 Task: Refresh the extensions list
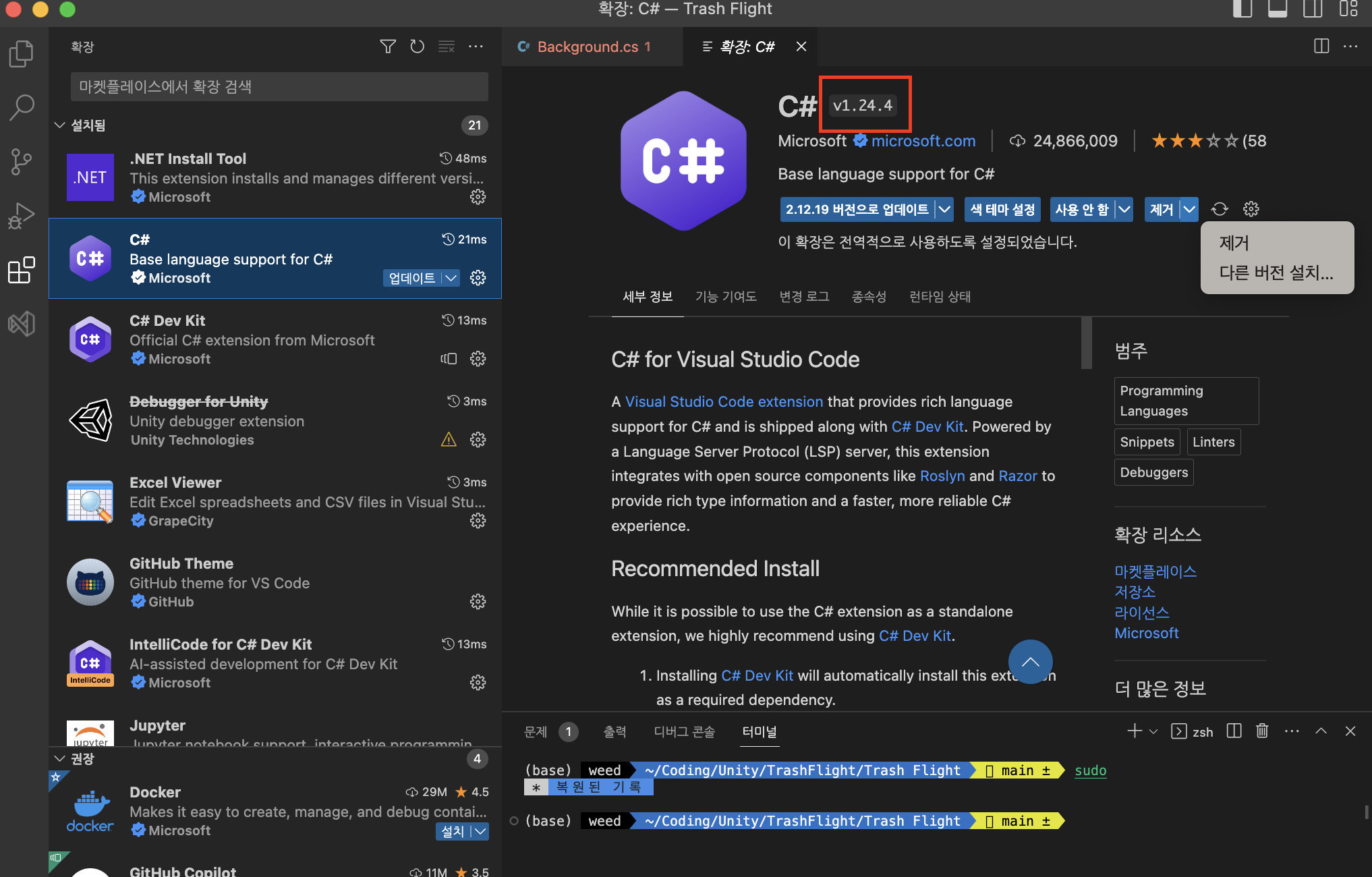(418, 47)
